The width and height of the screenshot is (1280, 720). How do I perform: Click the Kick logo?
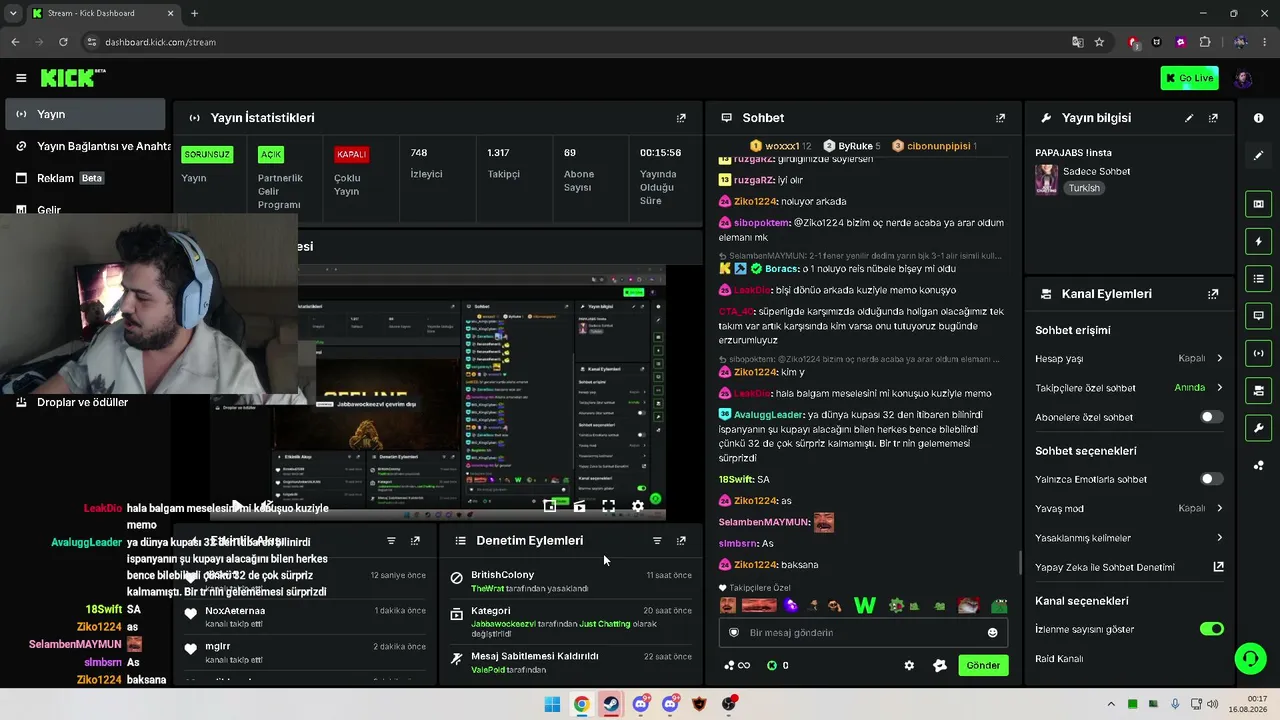(x=72, y=78)
